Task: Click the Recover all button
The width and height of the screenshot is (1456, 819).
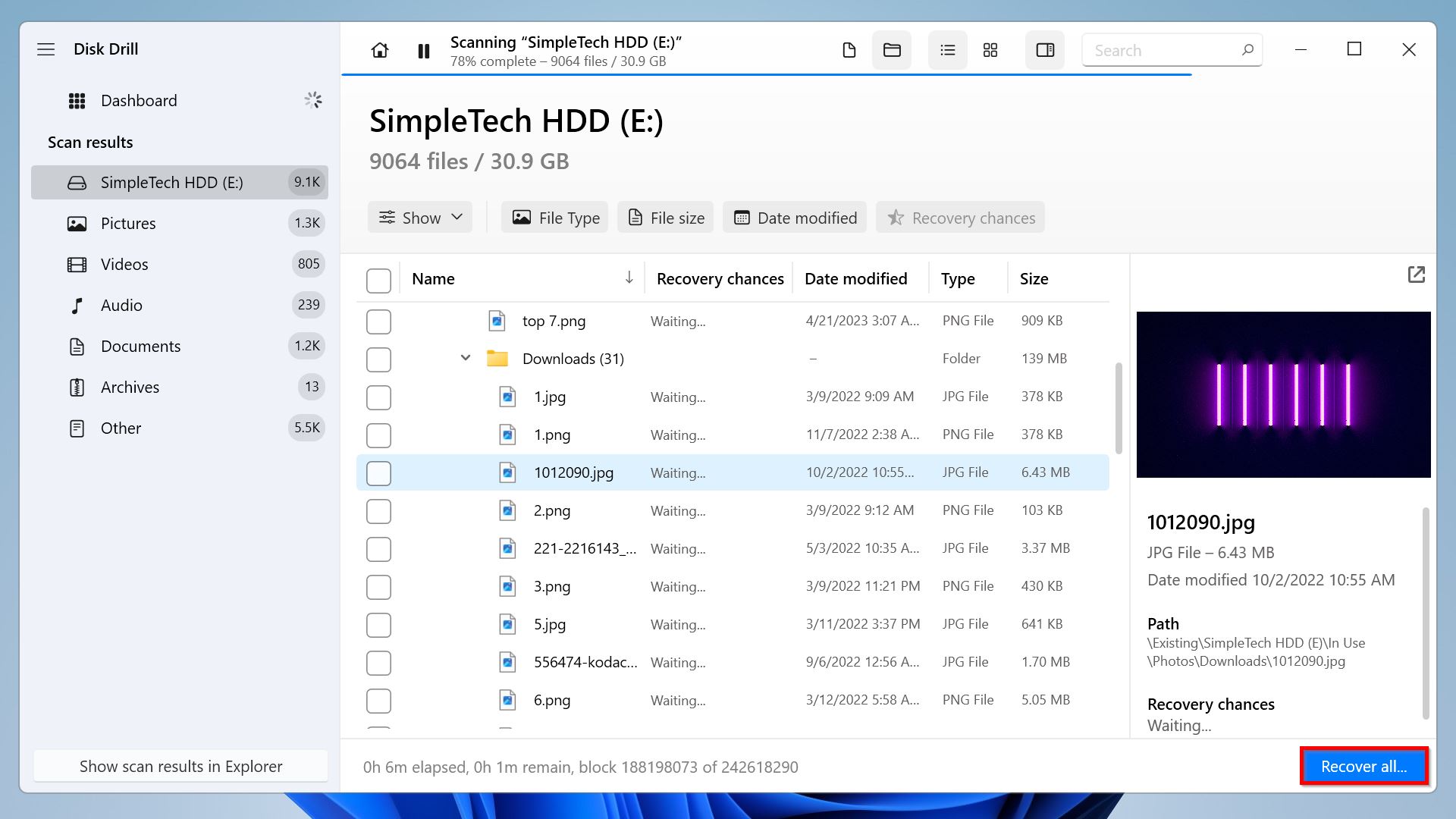Action: (x=1364, y=766)
